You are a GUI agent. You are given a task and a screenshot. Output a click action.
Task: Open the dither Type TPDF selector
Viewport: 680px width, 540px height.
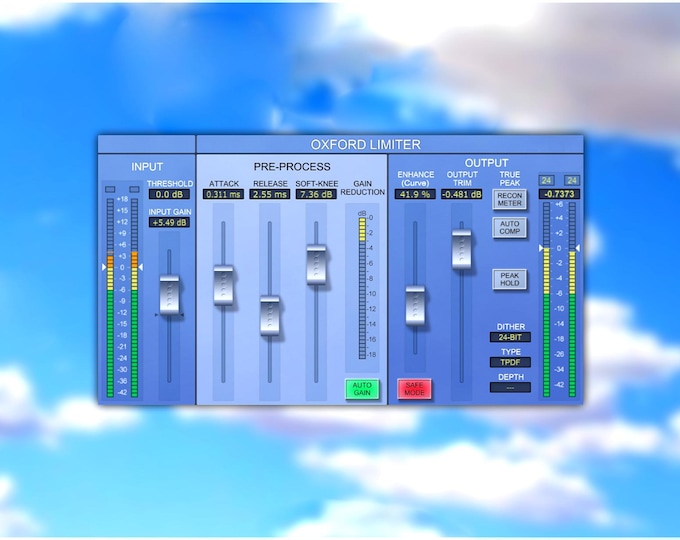pos(510,362)
